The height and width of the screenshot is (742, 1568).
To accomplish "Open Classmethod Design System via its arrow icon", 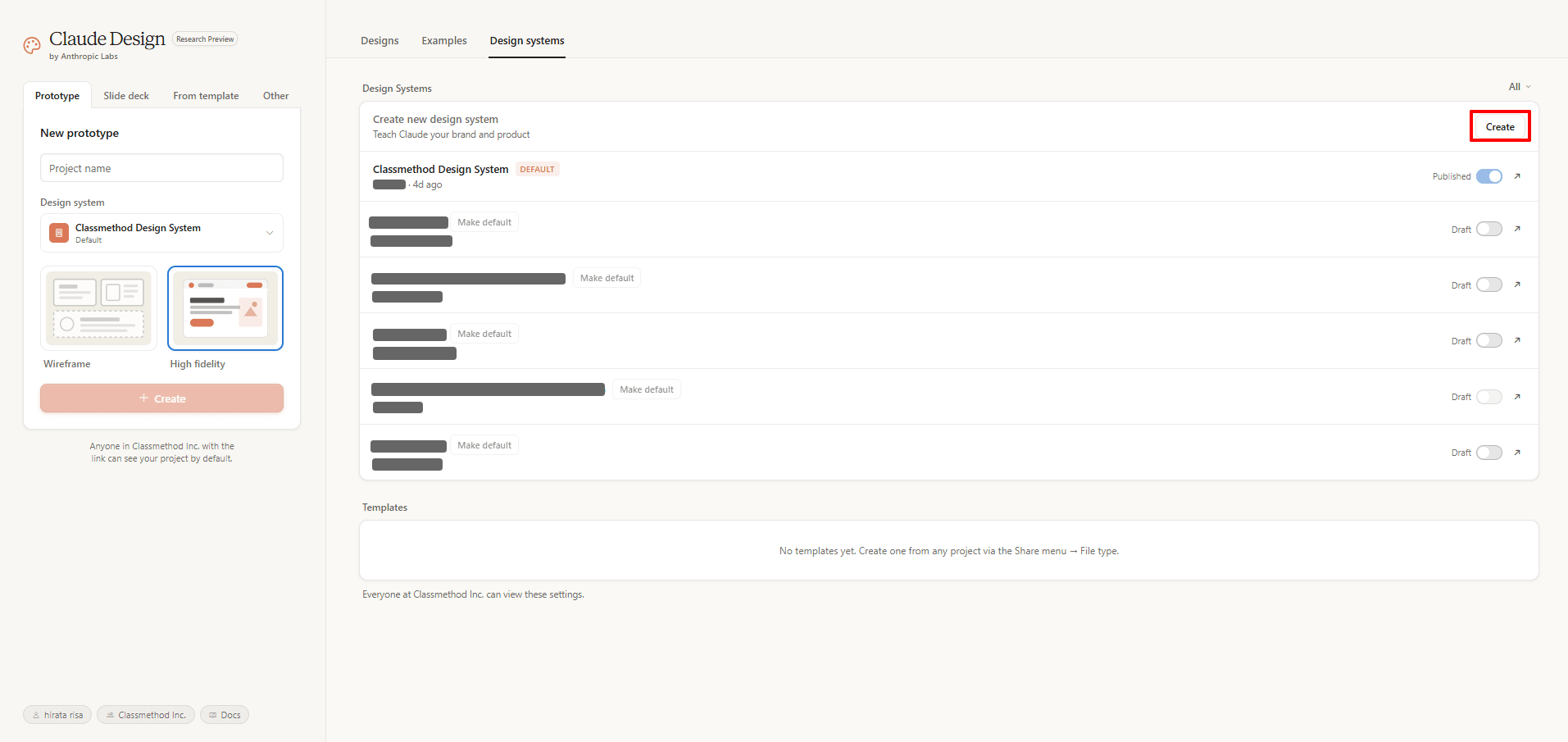I will (1517, 176).
